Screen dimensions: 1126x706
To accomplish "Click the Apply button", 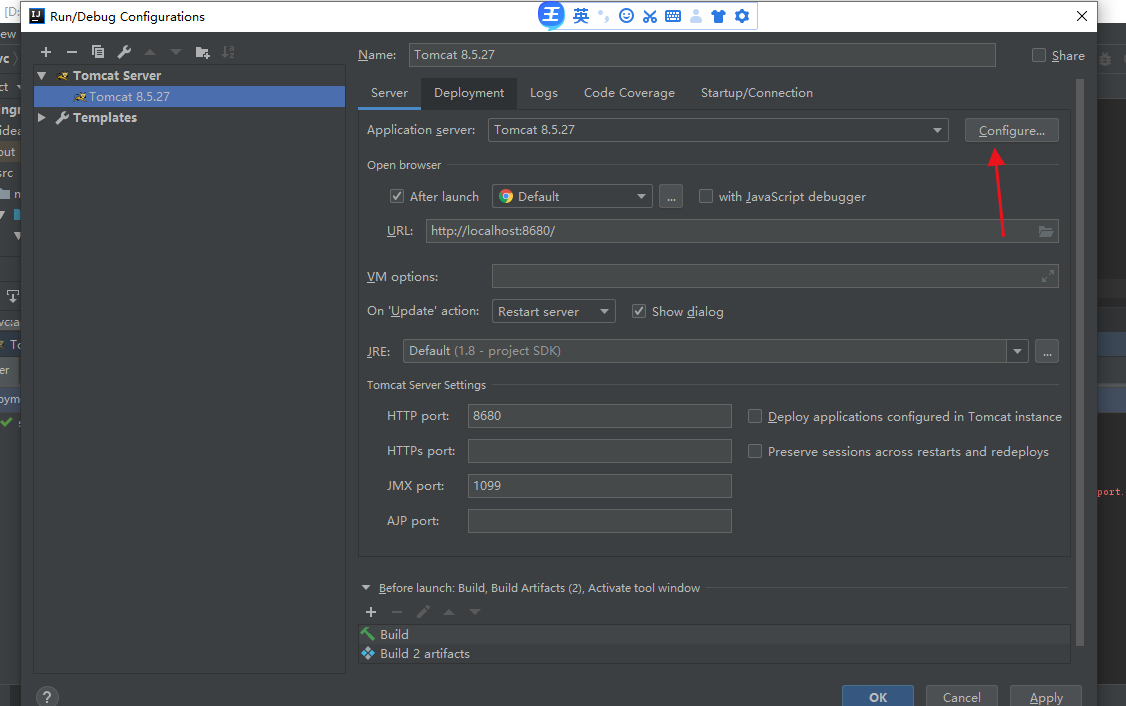I will click(1046, 697).
